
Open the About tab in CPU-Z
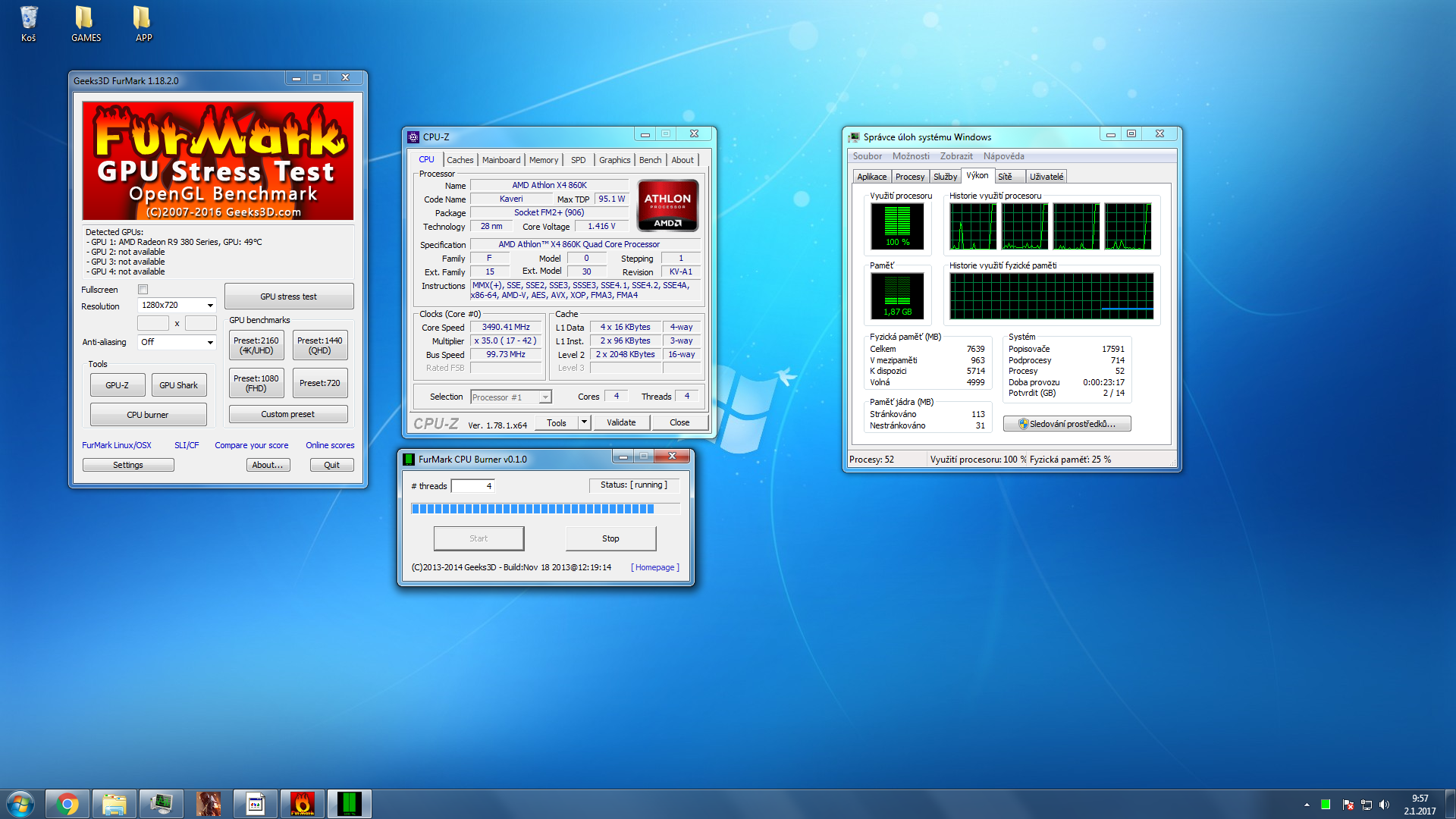[x=682, y=160]
